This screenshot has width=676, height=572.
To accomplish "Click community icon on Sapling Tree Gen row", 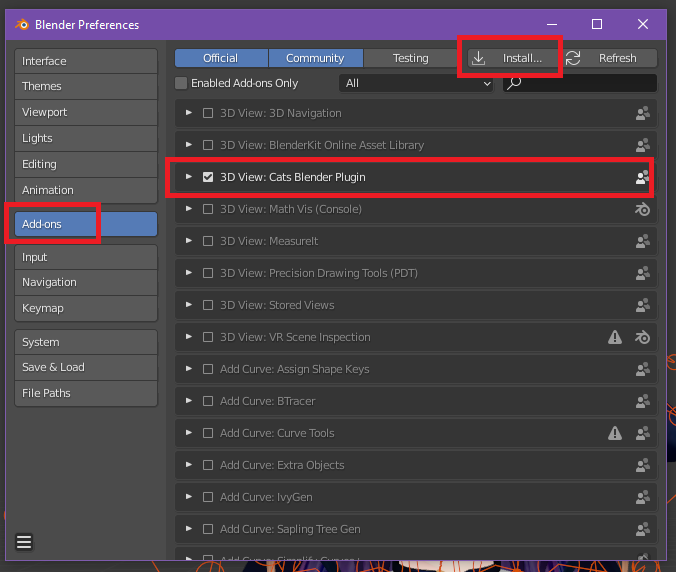I will 642,529.
